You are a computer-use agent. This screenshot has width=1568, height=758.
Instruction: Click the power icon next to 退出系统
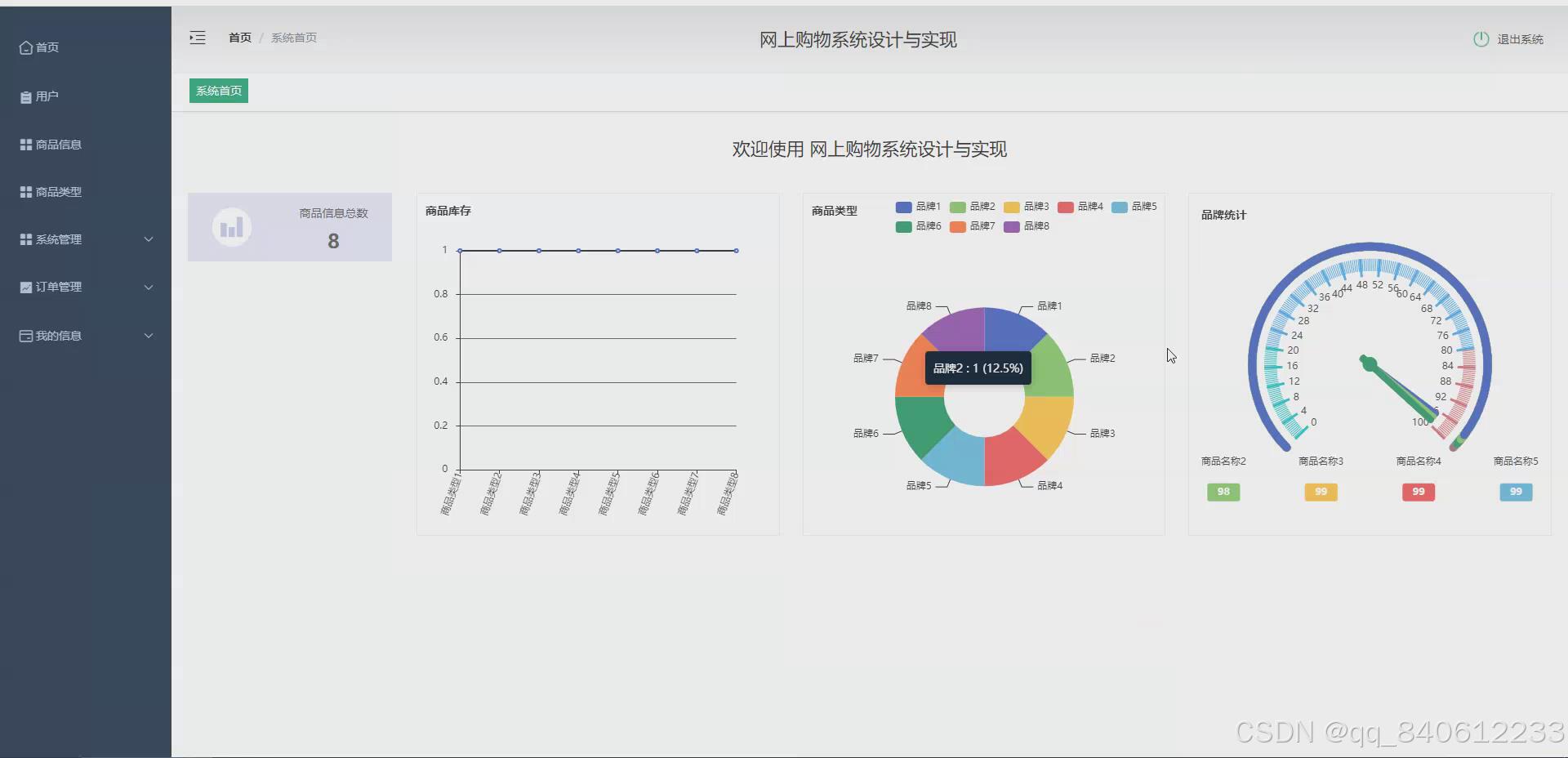(x=1481, y=38)
